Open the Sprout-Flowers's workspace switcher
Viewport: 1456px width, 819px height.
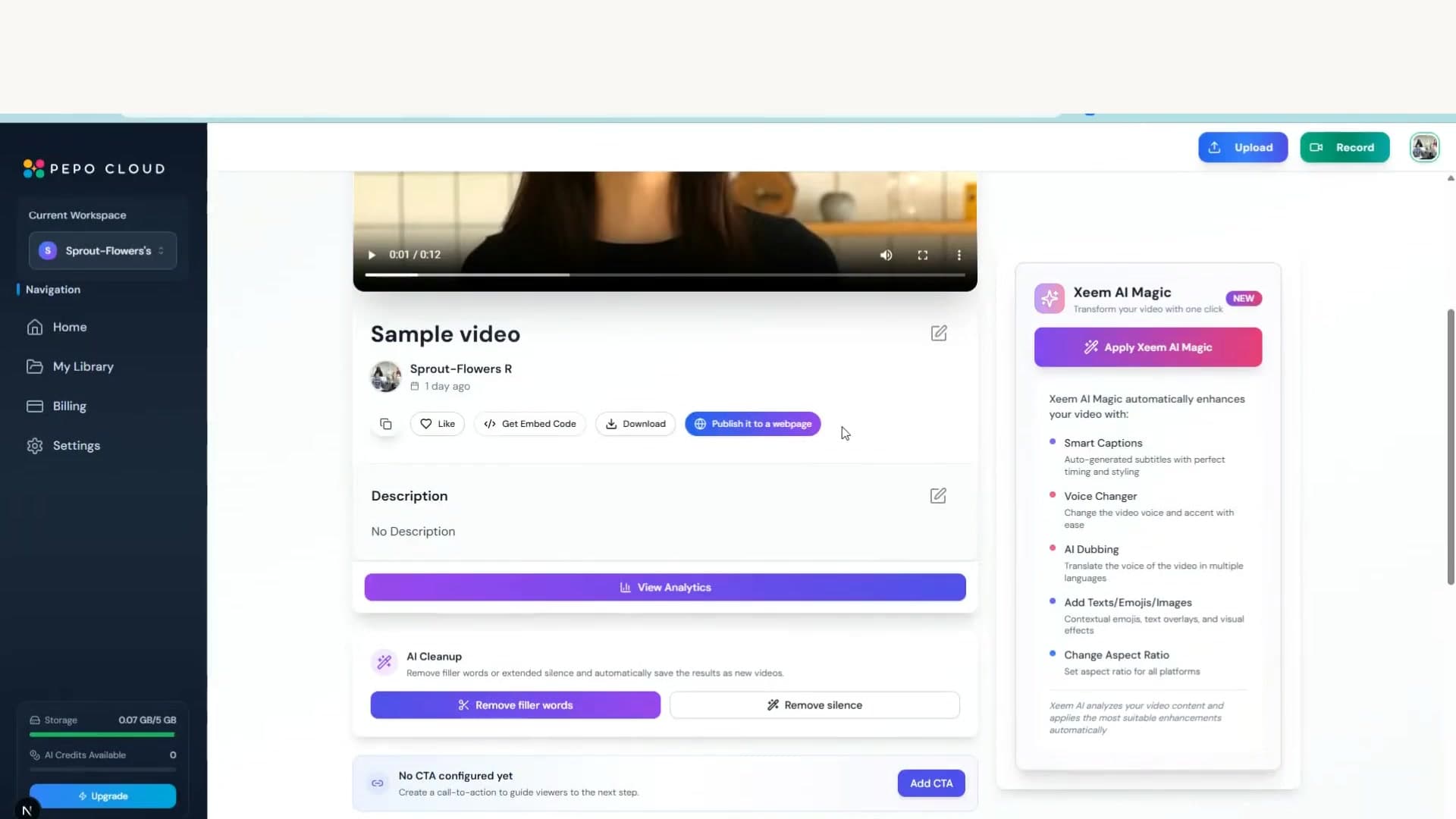click(102, 250)
